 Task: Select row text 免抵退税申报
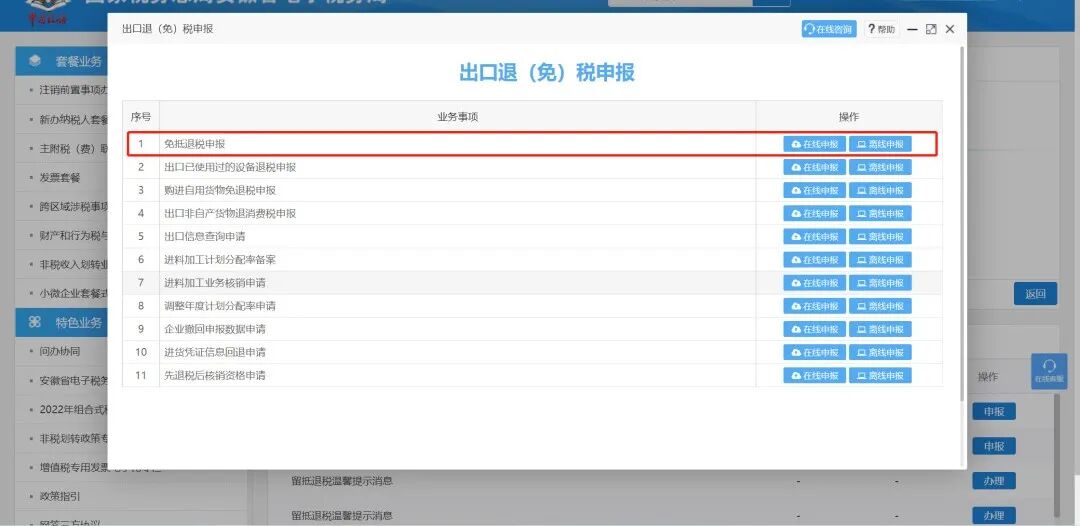(194, 144)
